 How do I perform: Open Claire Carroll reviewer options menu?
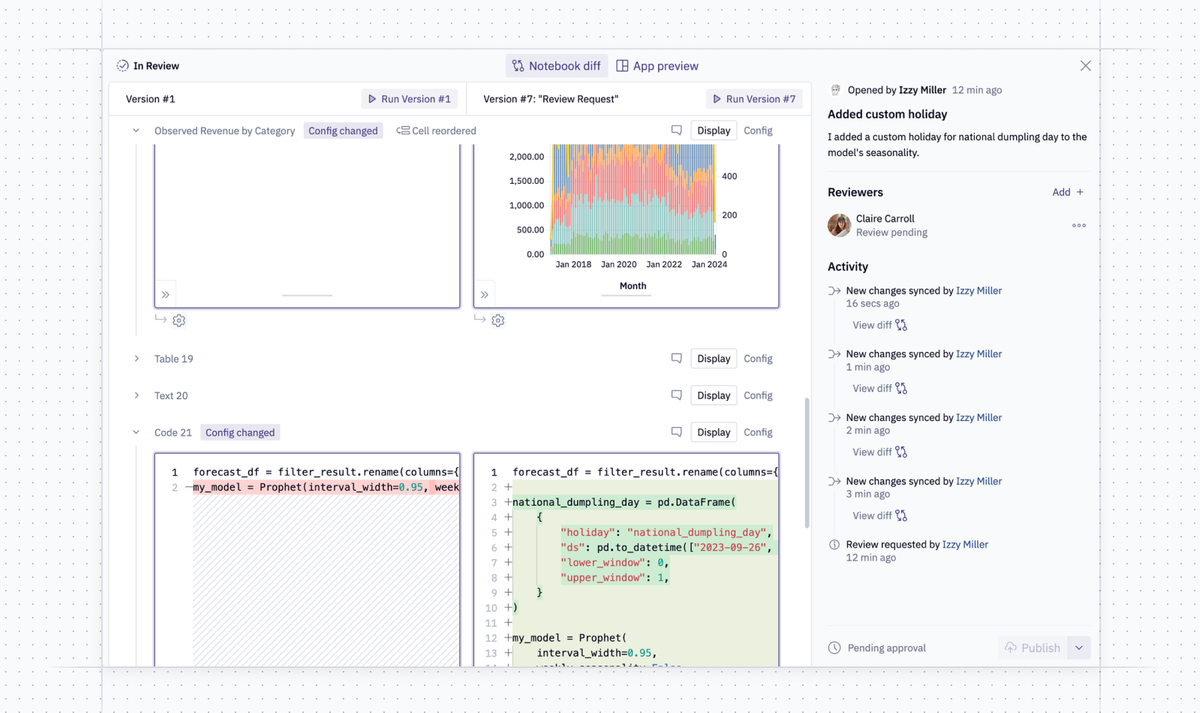click(x=1079, y=225)
